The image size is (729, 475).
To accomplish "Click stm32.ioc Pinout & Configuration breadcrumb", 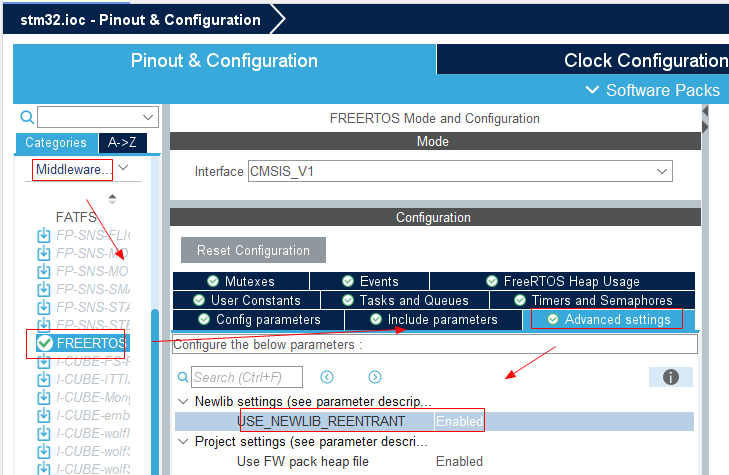I will 140,20.
